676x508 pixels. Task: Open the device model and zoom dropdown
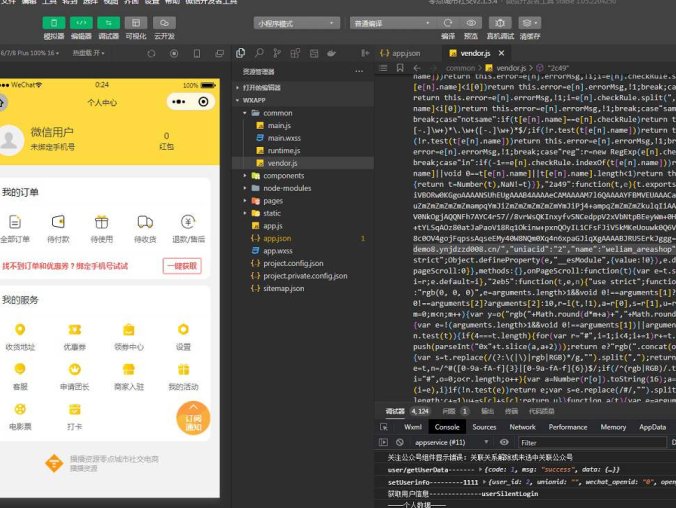pyautogui.click(x=29, y=53)
